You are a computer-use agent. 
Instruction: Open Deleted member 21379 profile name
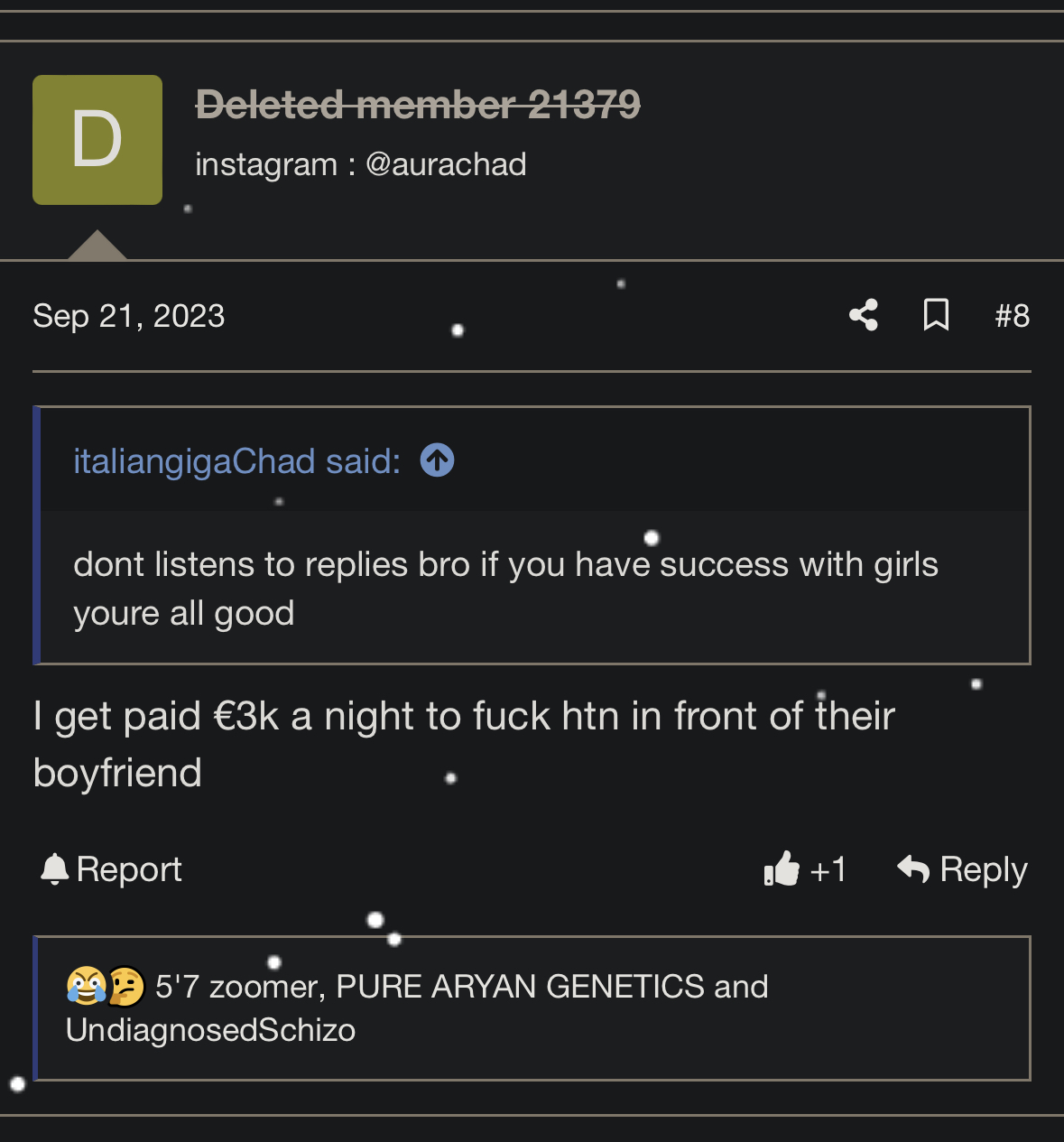[418, 105]
